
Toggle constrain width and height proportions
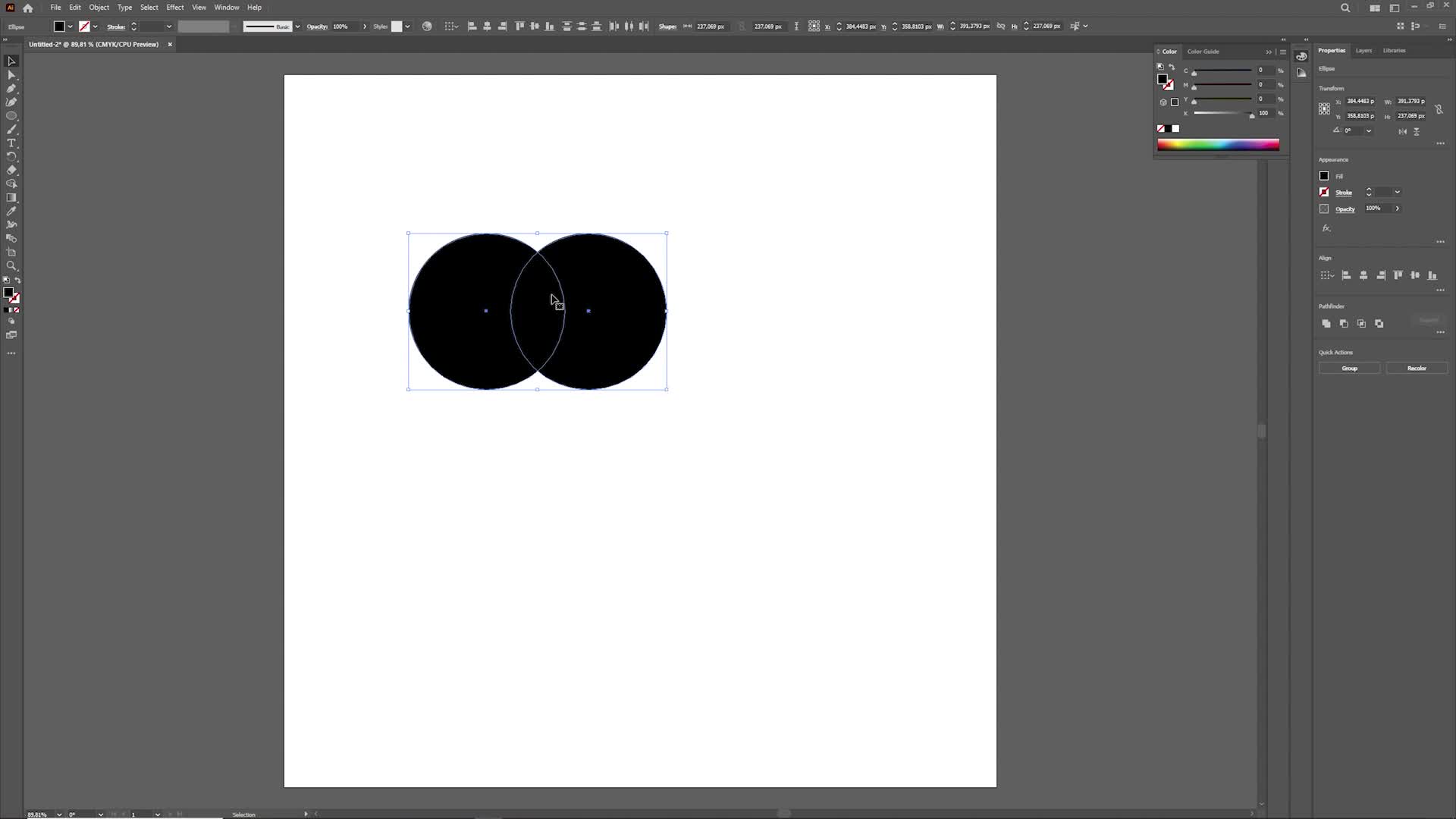click(x=1439, y=109)
